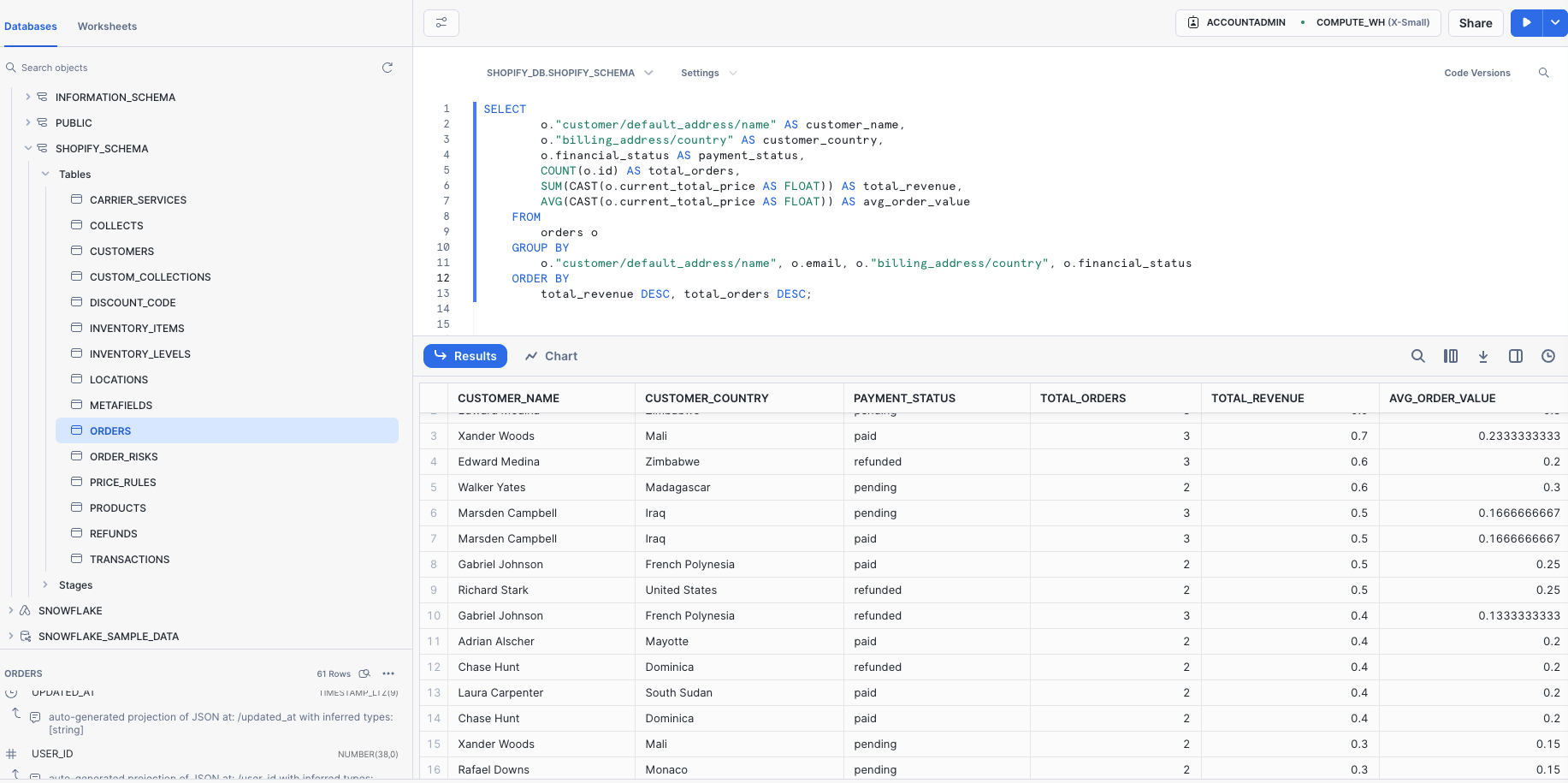Click the 'French Polynesia' cell in row 8
The height and width of the screenshot is (783, 1568).
pyautogui.click(x=739, y=564)
